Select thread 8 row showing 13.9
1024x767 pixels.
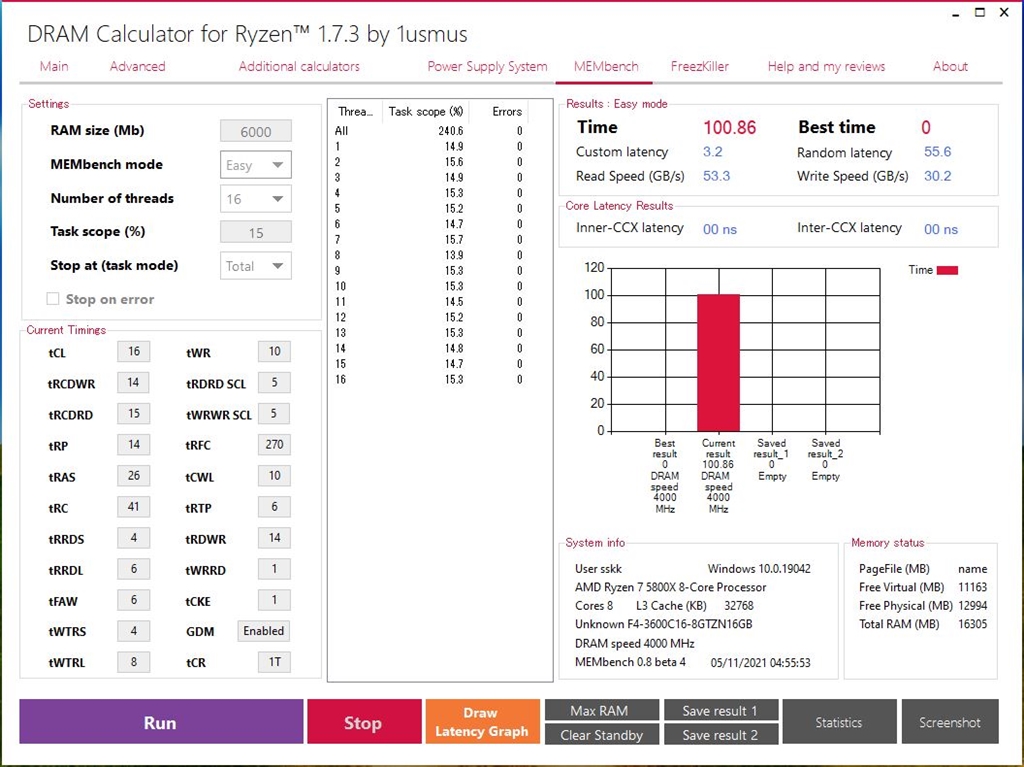tap(429, 255)
